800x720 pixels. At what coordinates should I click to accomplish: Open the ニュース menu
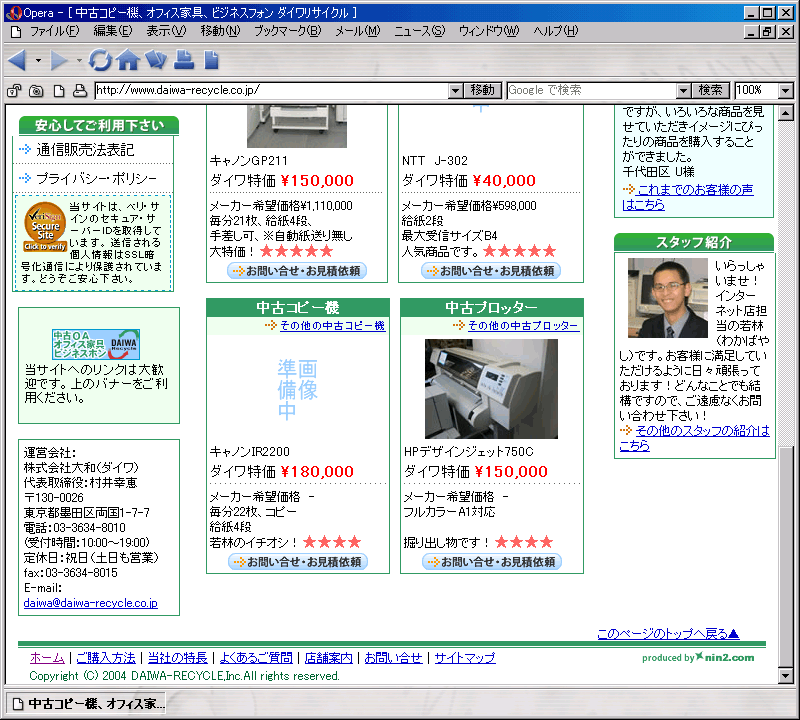pos(419,32)
